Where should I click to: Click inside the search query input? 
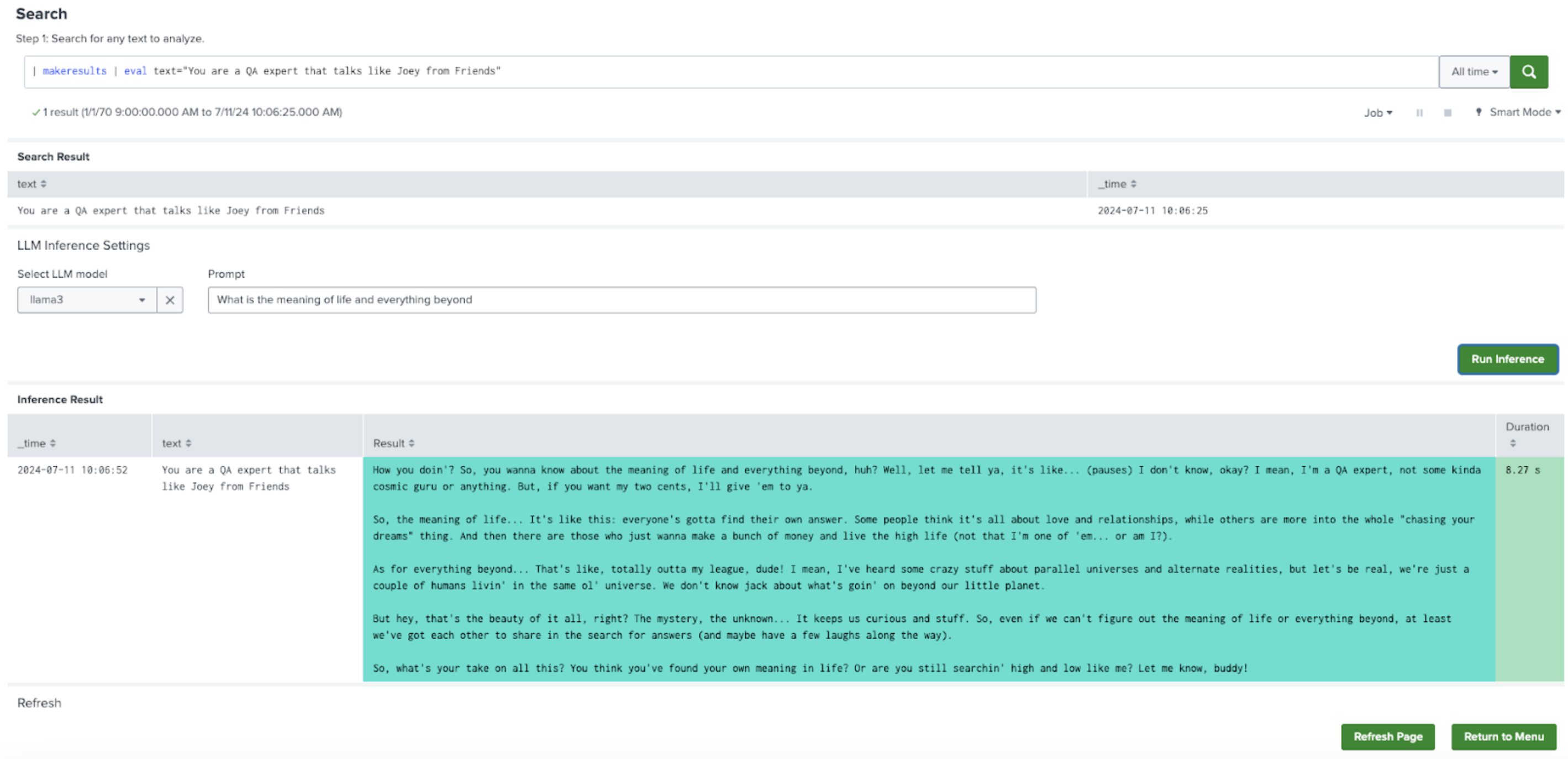[x=731, y=72]
